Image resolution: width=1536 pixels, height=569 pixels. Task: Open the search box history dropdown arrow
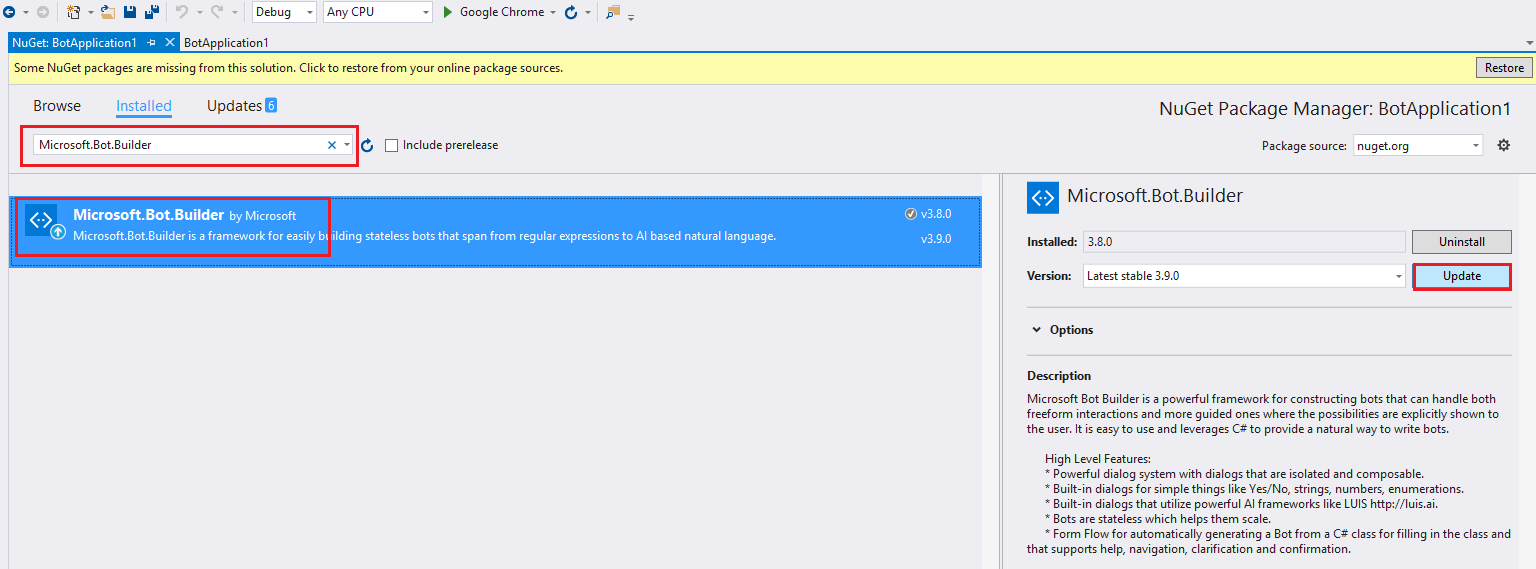pos(347,145)
